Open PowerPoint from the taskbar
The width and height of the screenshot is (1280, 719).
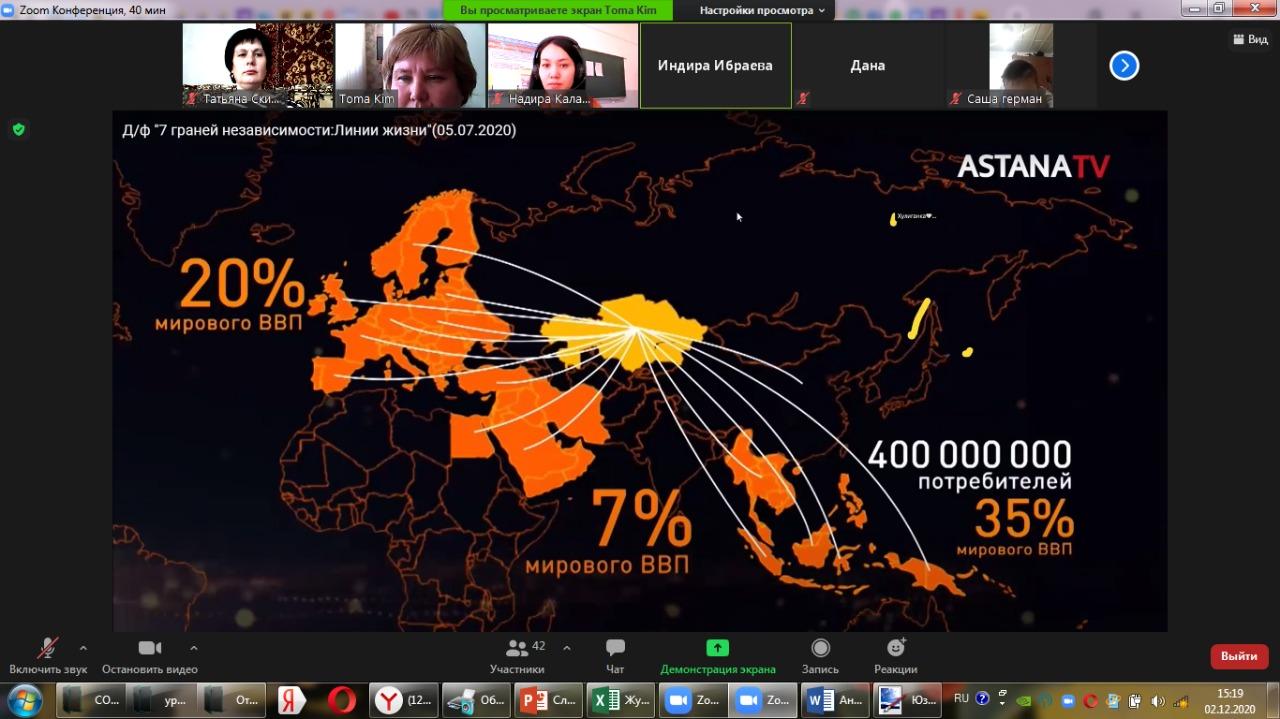point(547,700)
